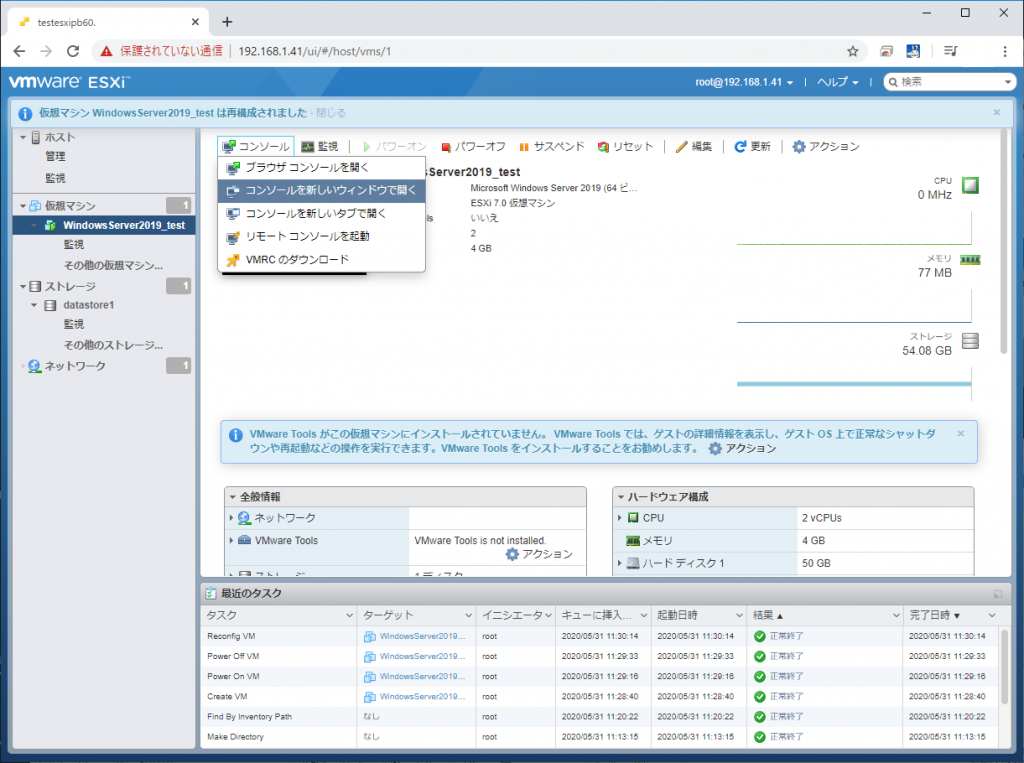Screen dimensions: 1024x763
Task: Select datastore1 in the navigator
Action: click(x=88, y=305)
